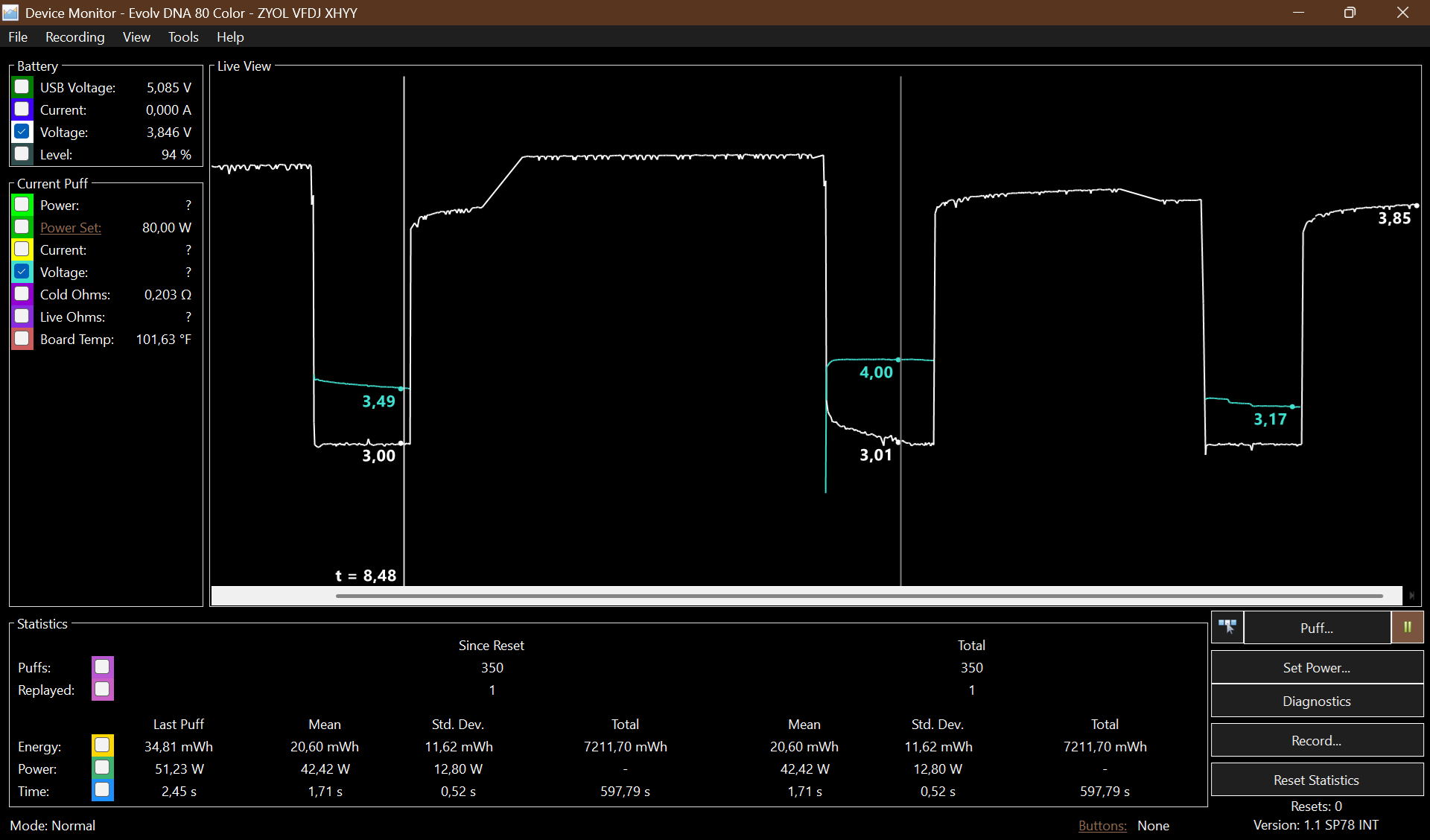Enable Board Temp graph checkbox
The width and height of the screenshot is (1430, 840).
(x=22, y=339)
